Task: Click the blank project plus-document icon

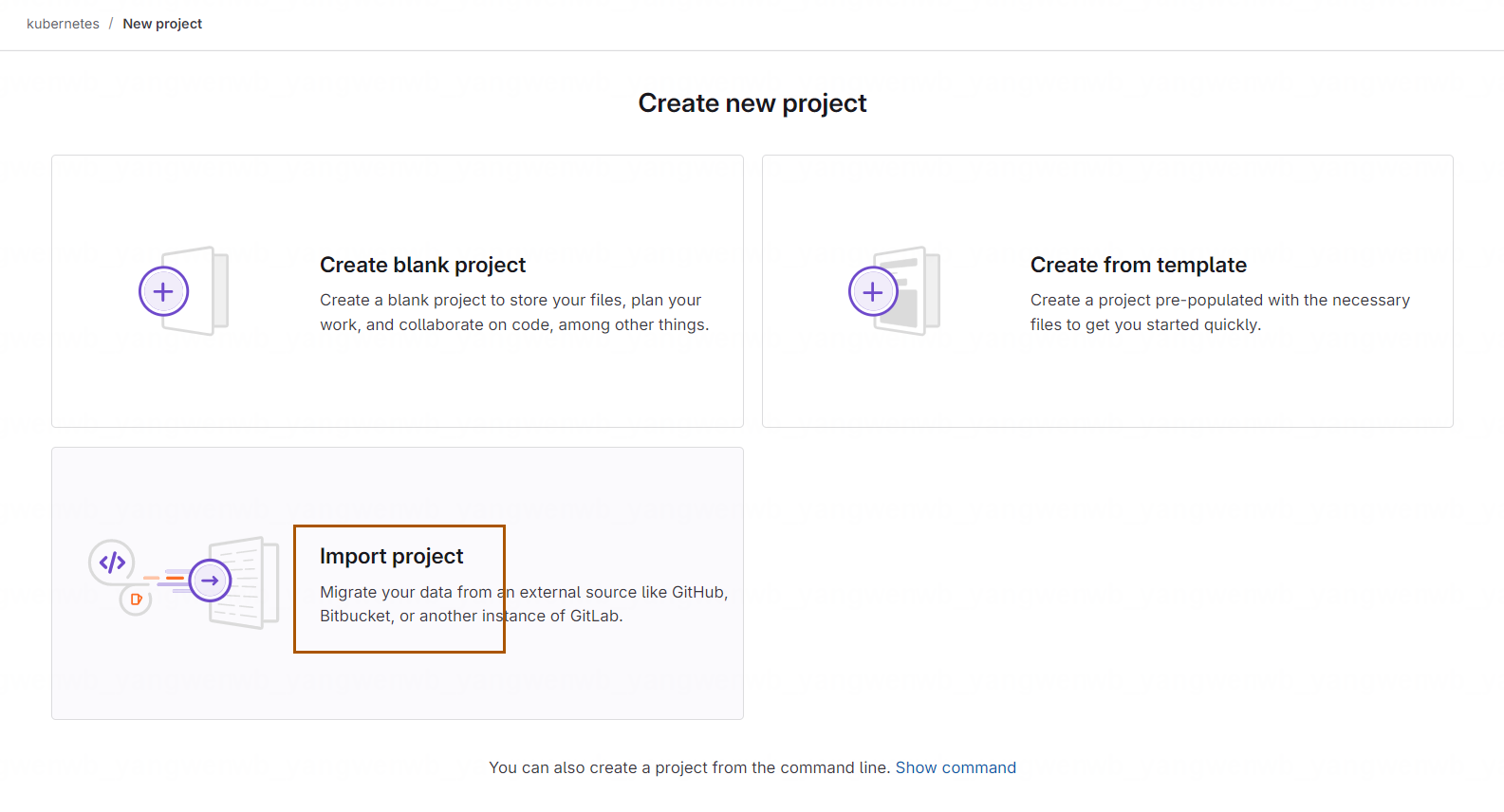Action: (x=184, y=291)
